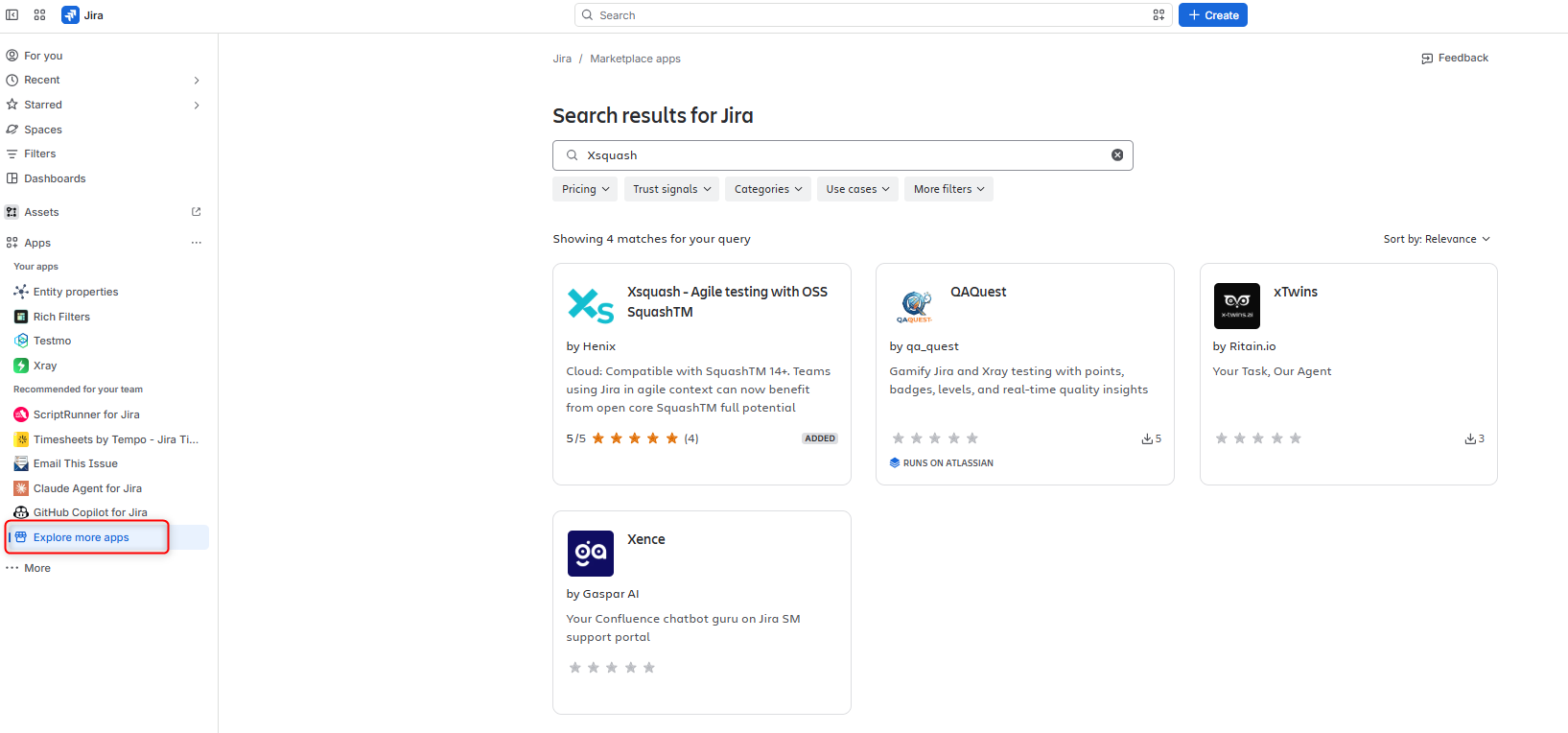Screen dimensions: 1568x733
Task: Open the More filters dropdown
Action: [x=948, y=189]
